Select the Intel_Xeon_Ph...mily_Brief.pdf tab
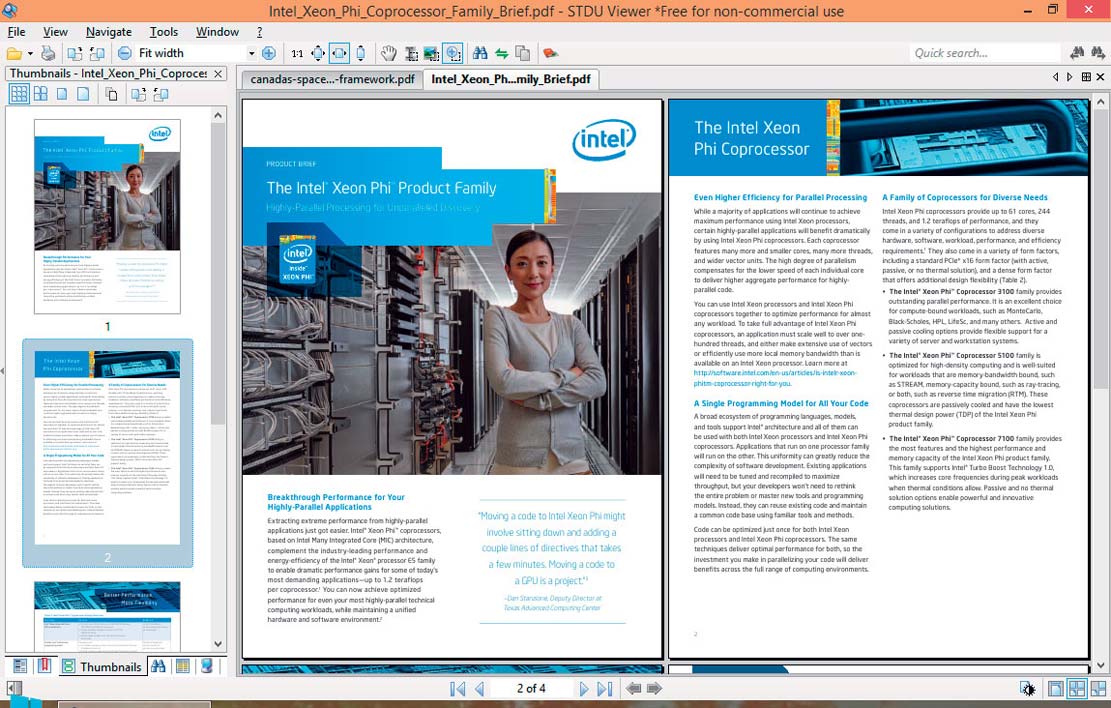This screenshot has height=708, width=1111. [x=511, y=79]
